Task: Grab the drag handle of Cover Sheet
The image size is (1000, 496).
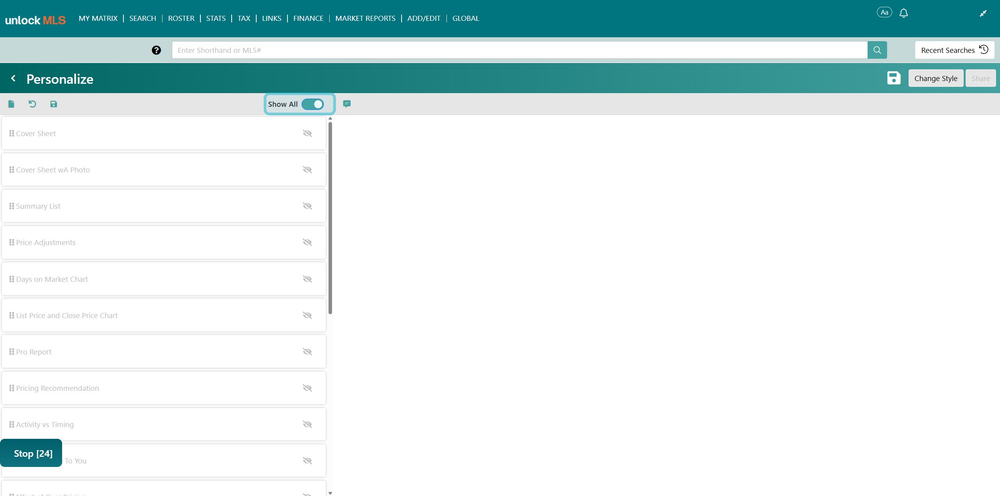Action: tap(11, 133)
